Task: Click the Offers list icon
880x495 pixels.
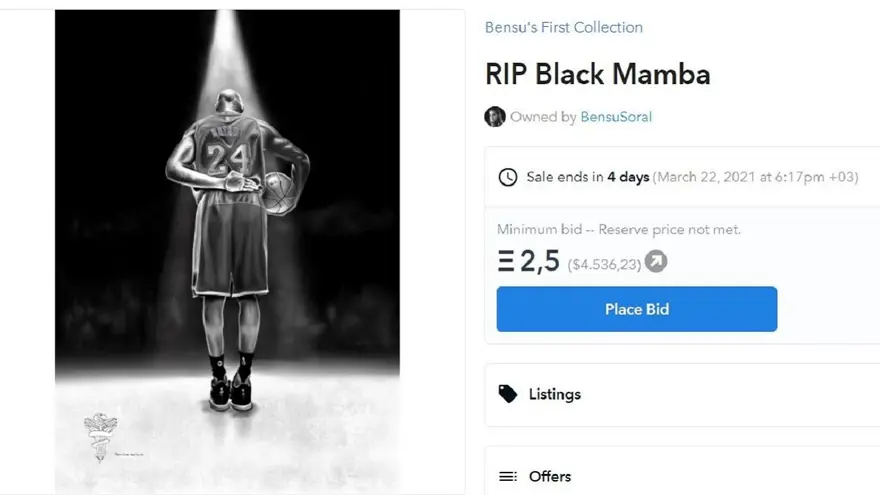Action: pos(508,476)
